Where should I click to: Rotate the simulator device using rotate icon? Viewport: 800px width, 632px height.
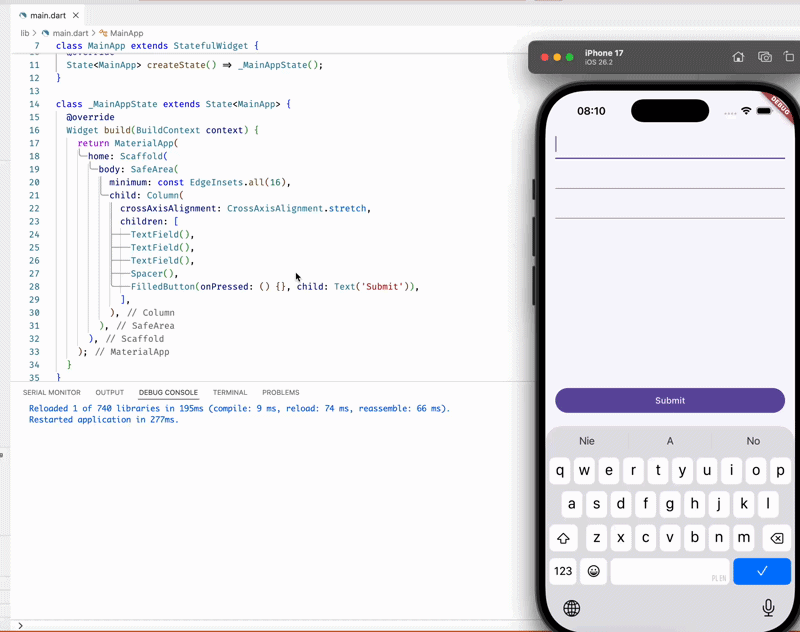tap(789, 57)
